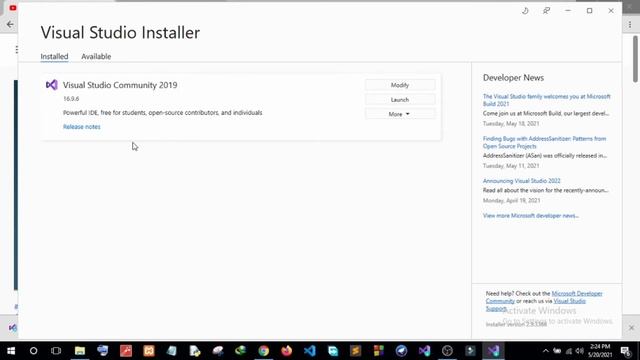Viewport: 640px width, 360px height.
Task: Click the Tuesday, May 11, 2021 date
Action: click(x=511, y=166)
